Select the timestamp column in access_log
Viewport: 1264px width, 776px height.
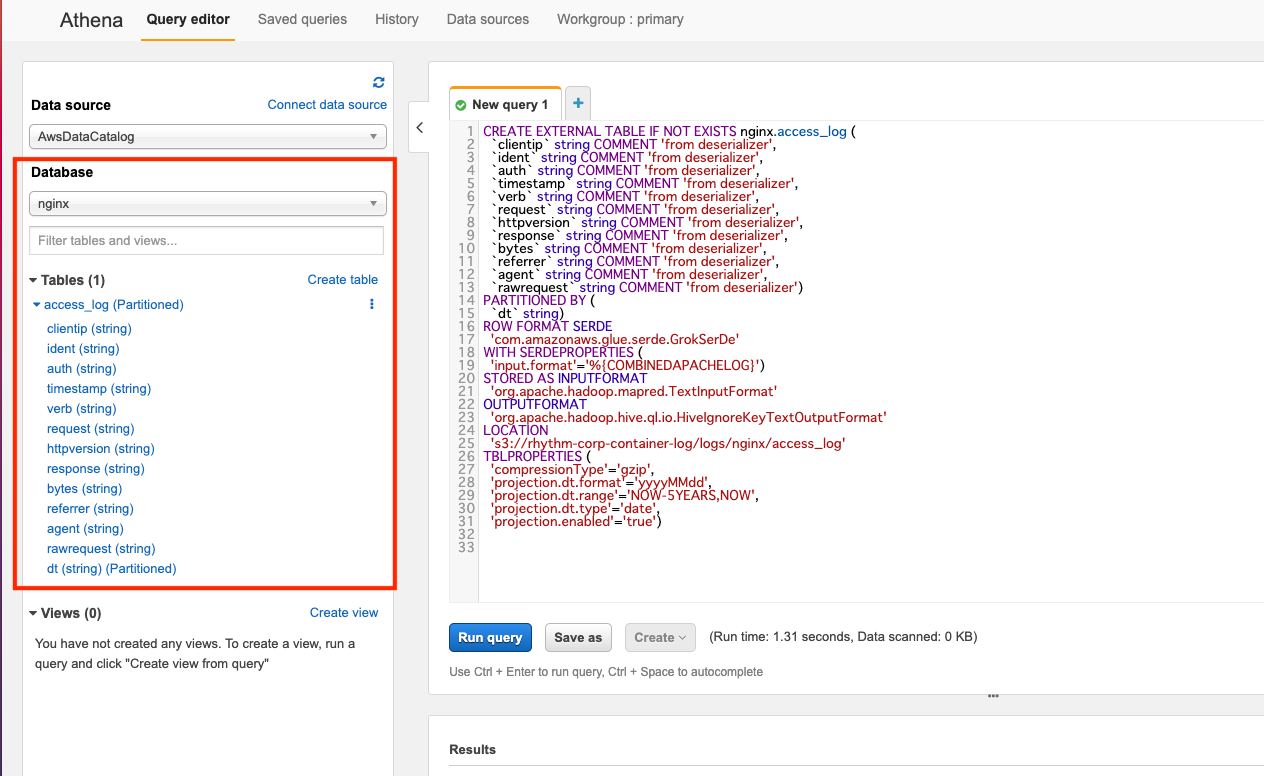(98, 388)
